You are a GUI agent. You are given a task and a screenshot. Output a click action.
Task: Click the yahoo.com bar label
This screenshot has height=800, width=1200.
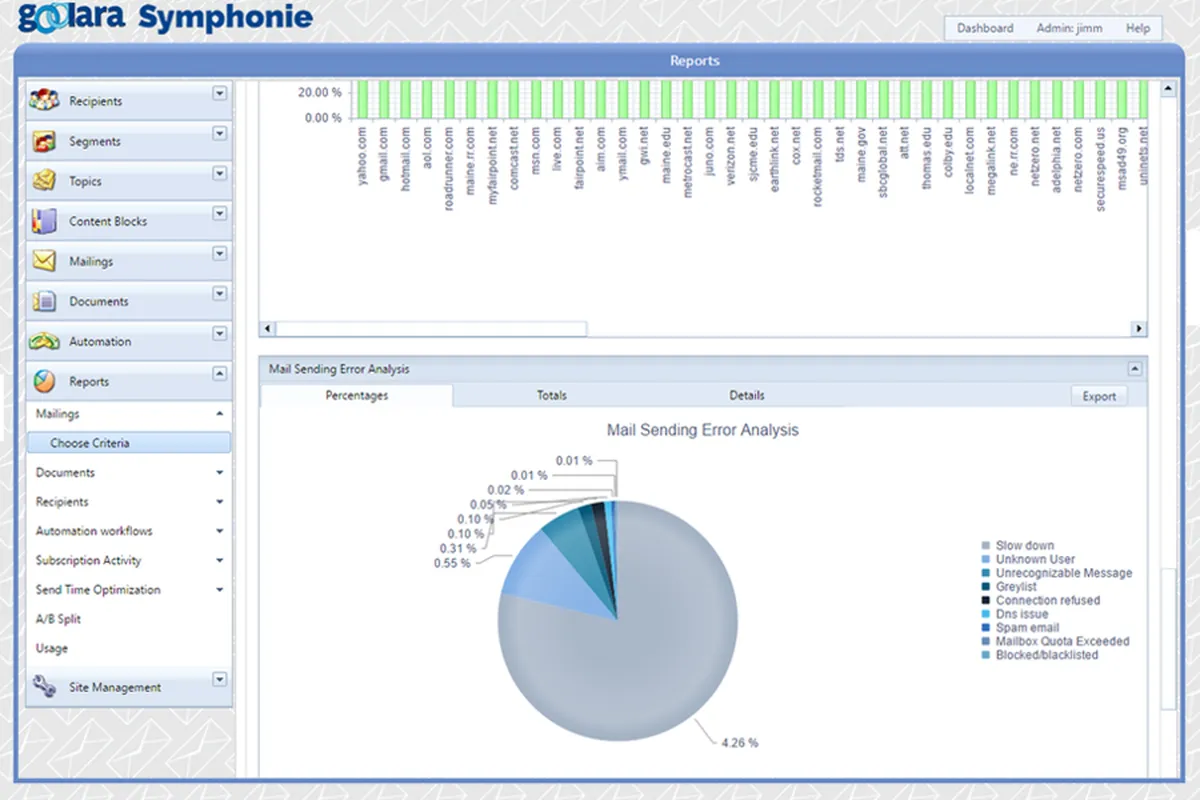coord(363,157)
